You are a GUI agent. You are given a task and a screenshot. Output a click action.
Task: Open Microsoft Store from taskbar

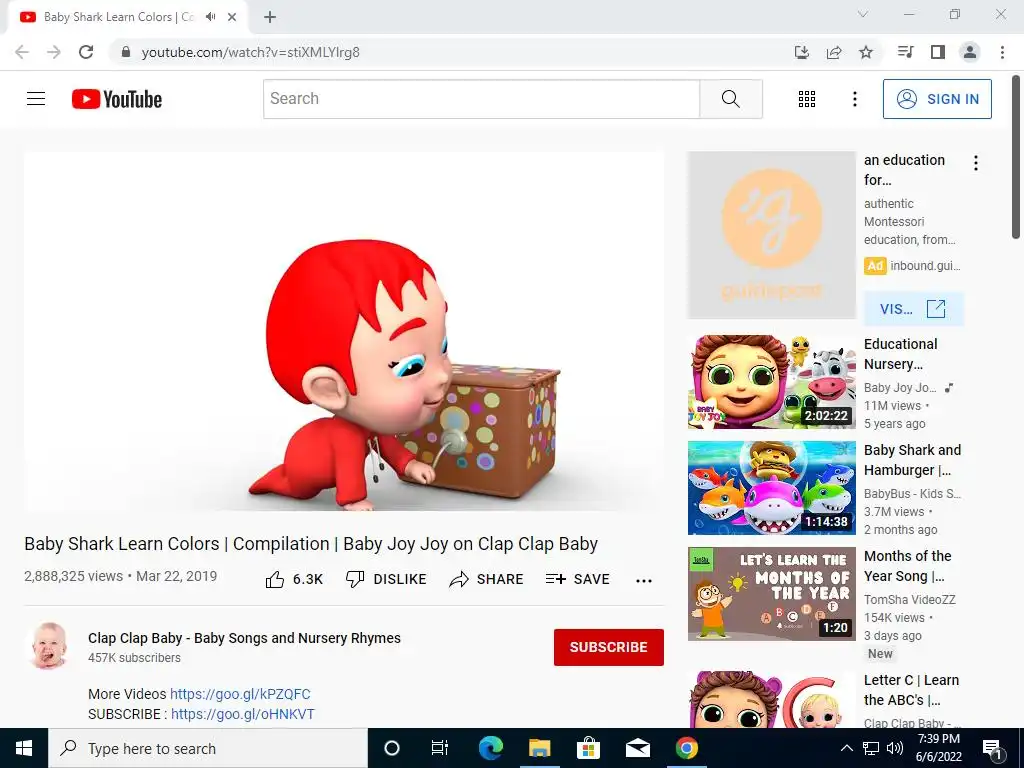click(x=588, y=748)
